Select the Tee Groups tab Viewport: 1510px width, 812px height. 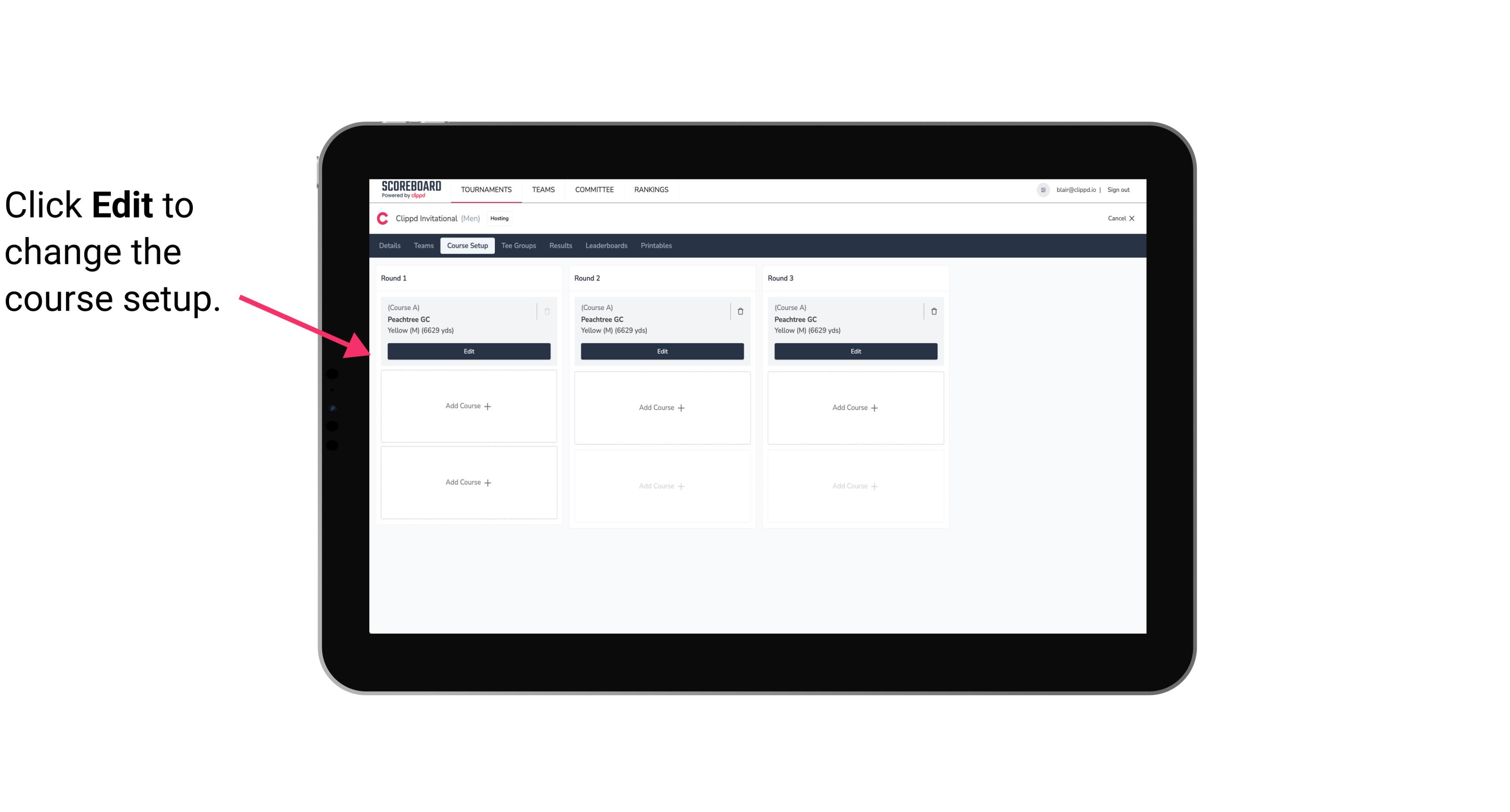[x=519, y=245]
